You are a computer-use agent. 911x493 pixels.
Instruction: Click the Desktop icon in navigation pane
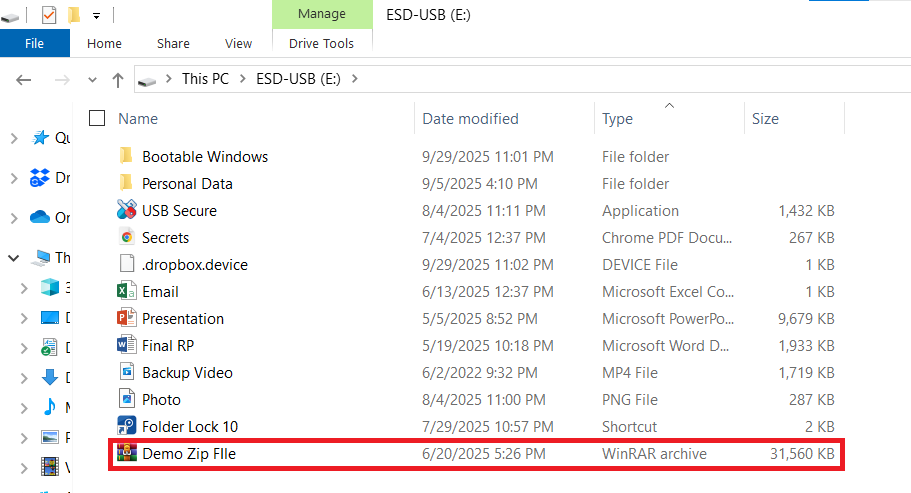50,318
